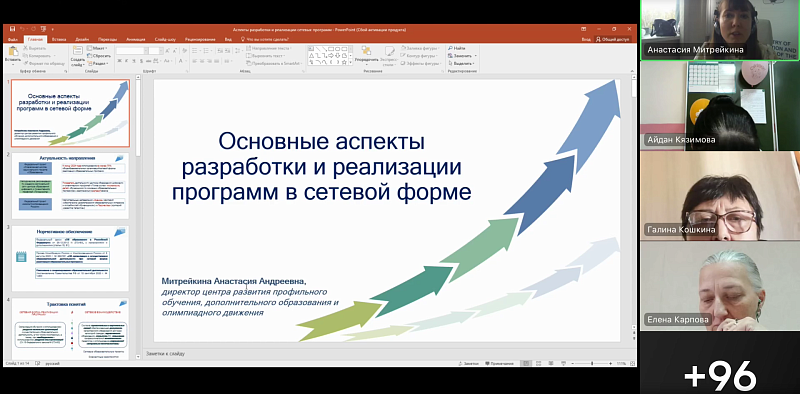Click Найти (Find) magnifier command
800x394 pixels.
click(x=457, y=48)
